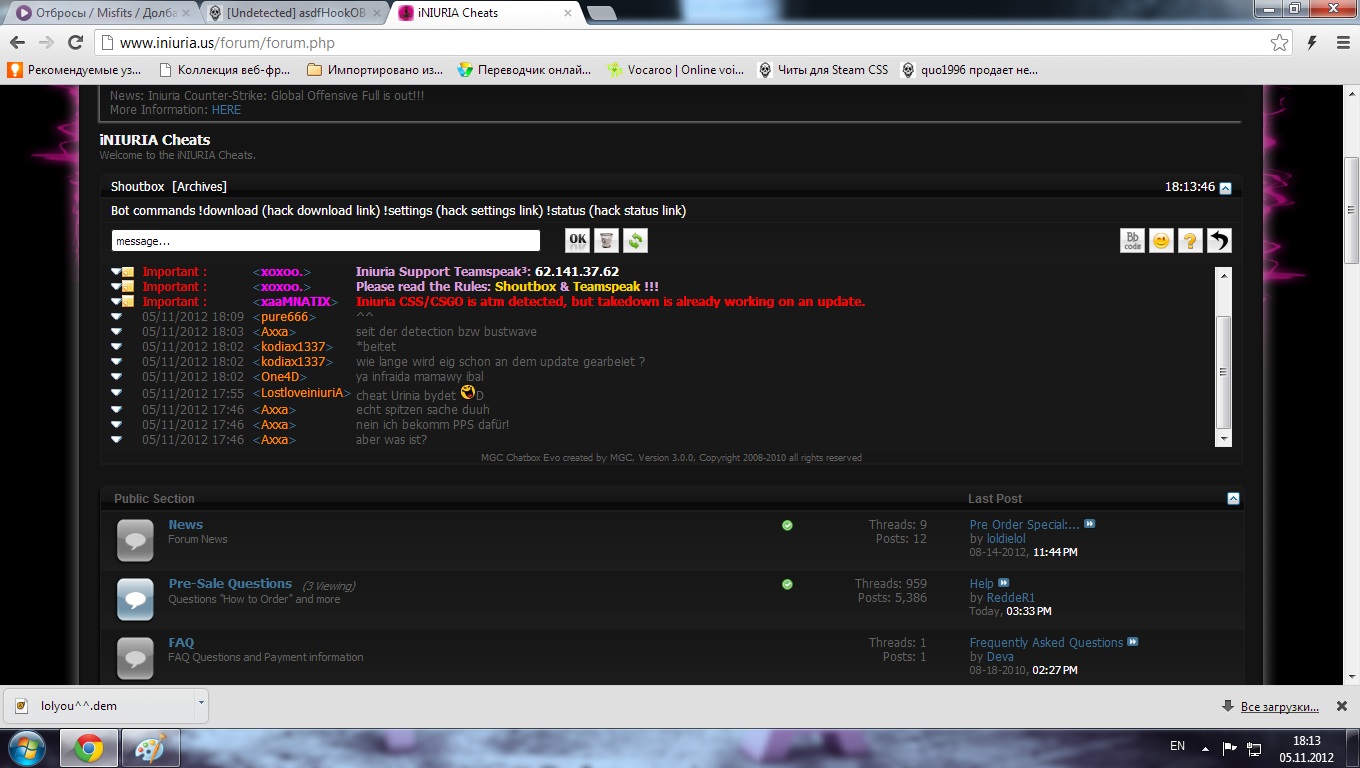
Task: Open a new browser tab
Action: pyautogui.click(x=601, y=13)
